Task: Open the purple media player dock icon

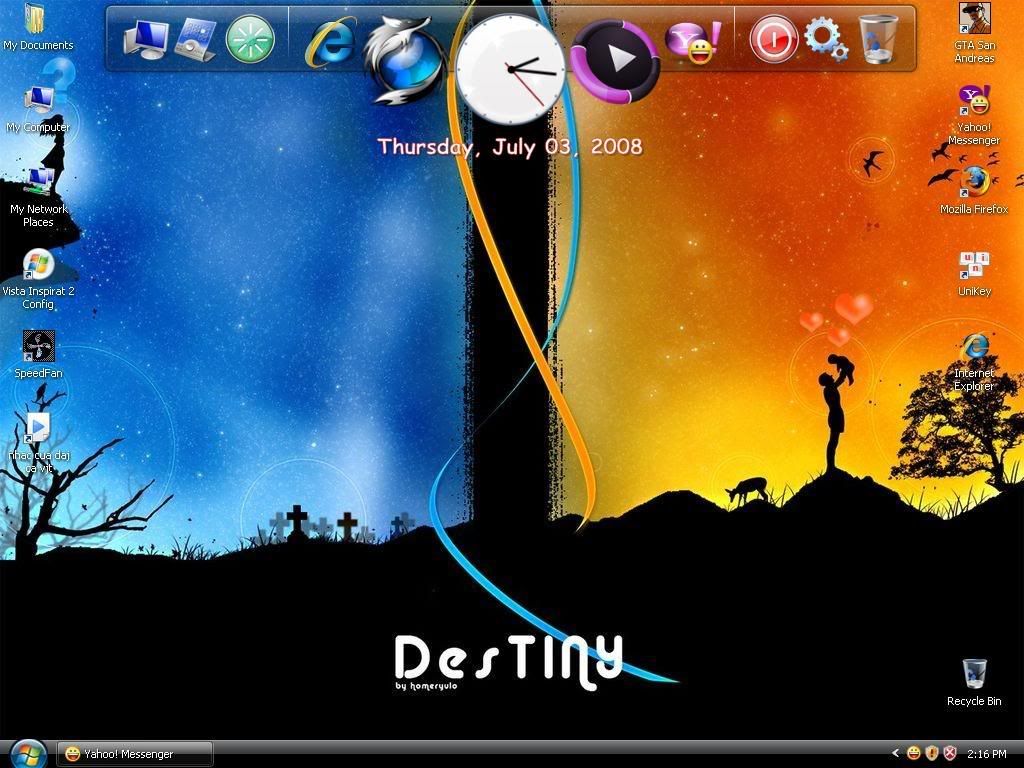Action: [x=615, y=61]
